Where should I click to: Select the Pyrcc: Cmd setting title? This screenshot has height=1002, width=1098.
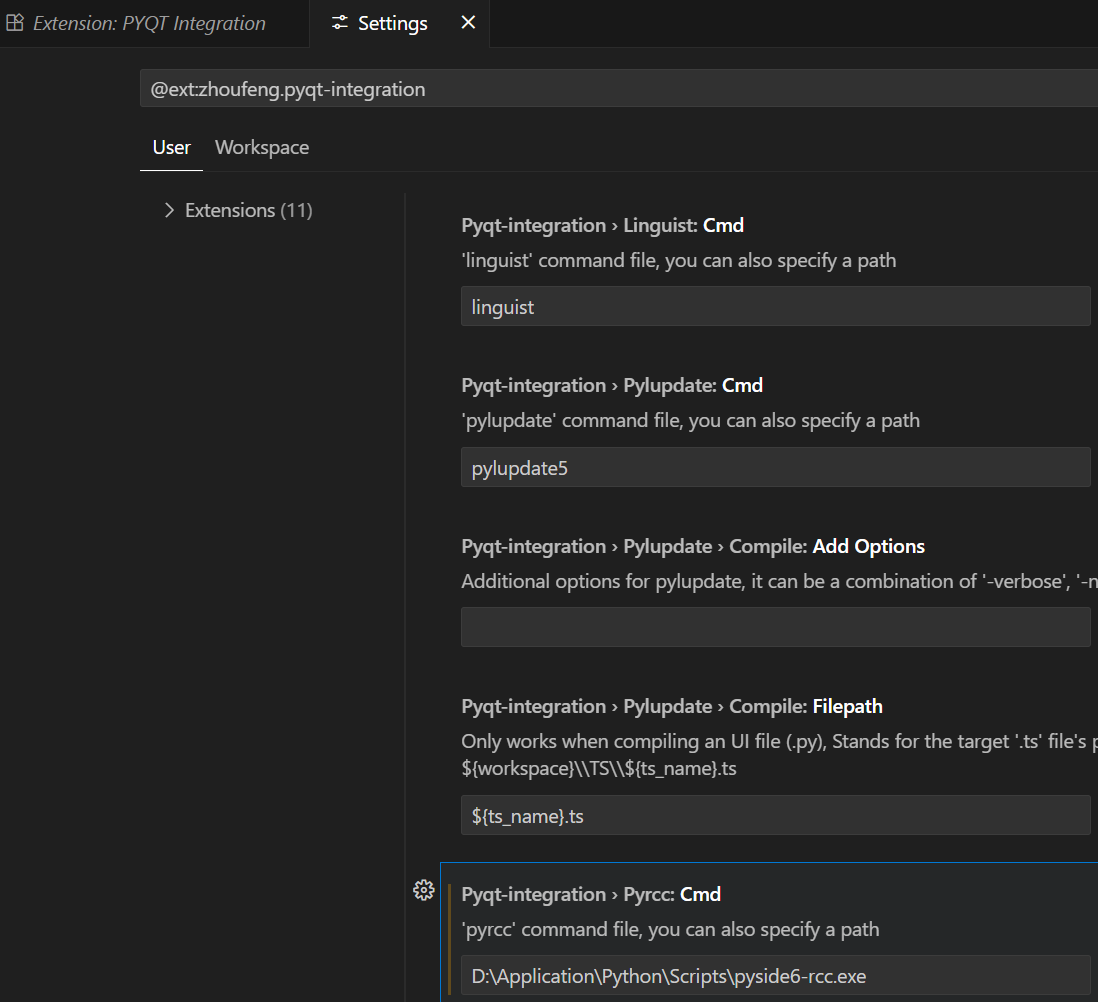coord(591,894)
